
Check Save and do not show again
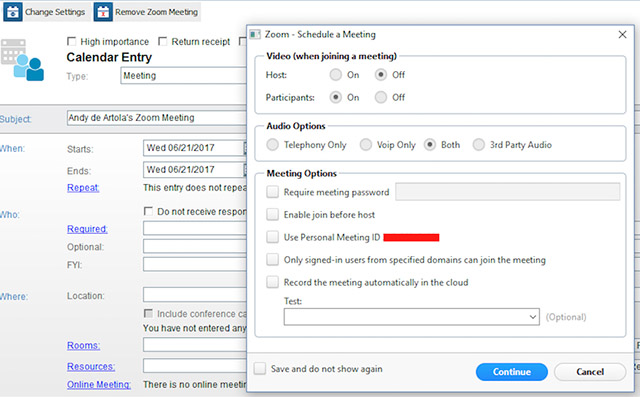(260, 369)
